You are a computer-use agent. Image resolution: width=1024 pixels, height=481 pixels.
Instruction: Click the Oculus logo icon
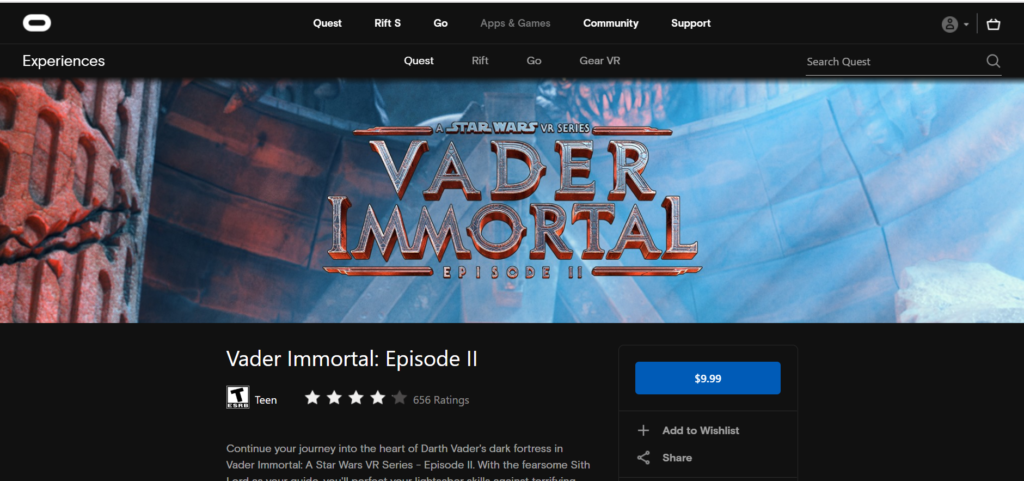pos(37,23)
